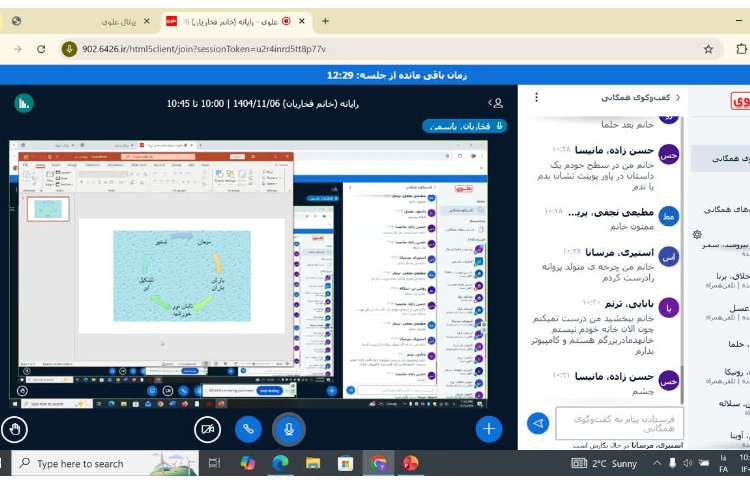Click the بابایی، ترنم avatar
Screen dimensions: 750x480
tap(669, 308)
